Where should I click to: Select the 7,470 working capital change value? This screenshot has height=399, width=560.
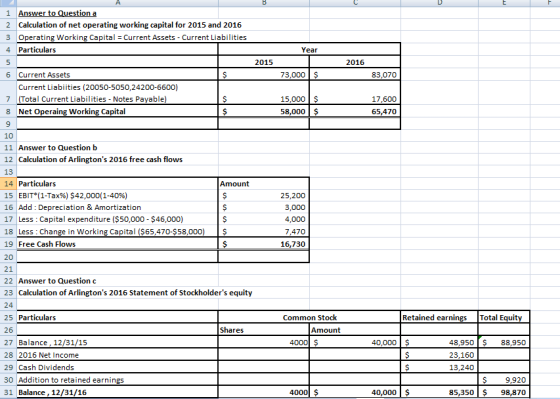264,231
